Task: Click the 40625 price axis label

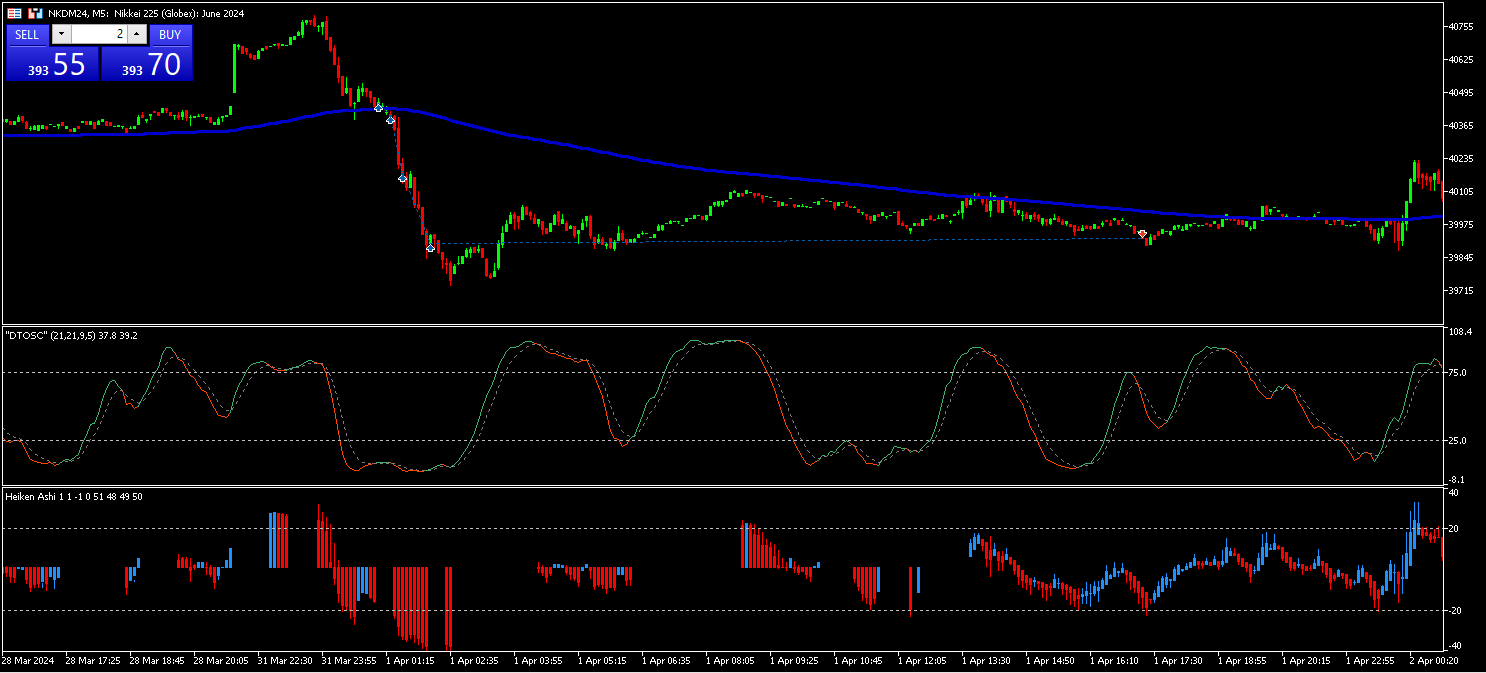Action: [1461, 59]
